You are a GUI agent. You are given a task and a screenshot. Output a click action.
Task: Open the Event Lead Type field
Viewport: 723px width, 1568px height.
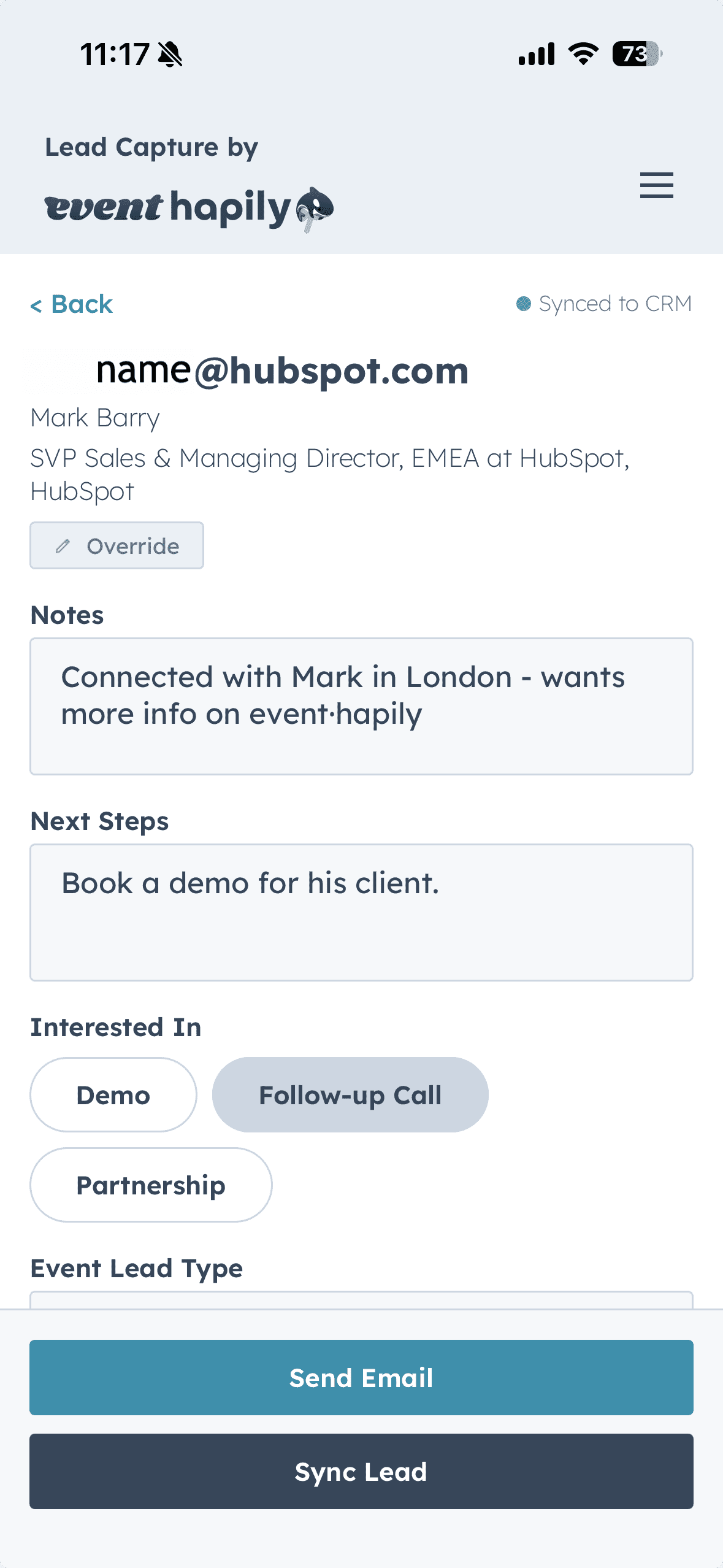coord(361,1299)
